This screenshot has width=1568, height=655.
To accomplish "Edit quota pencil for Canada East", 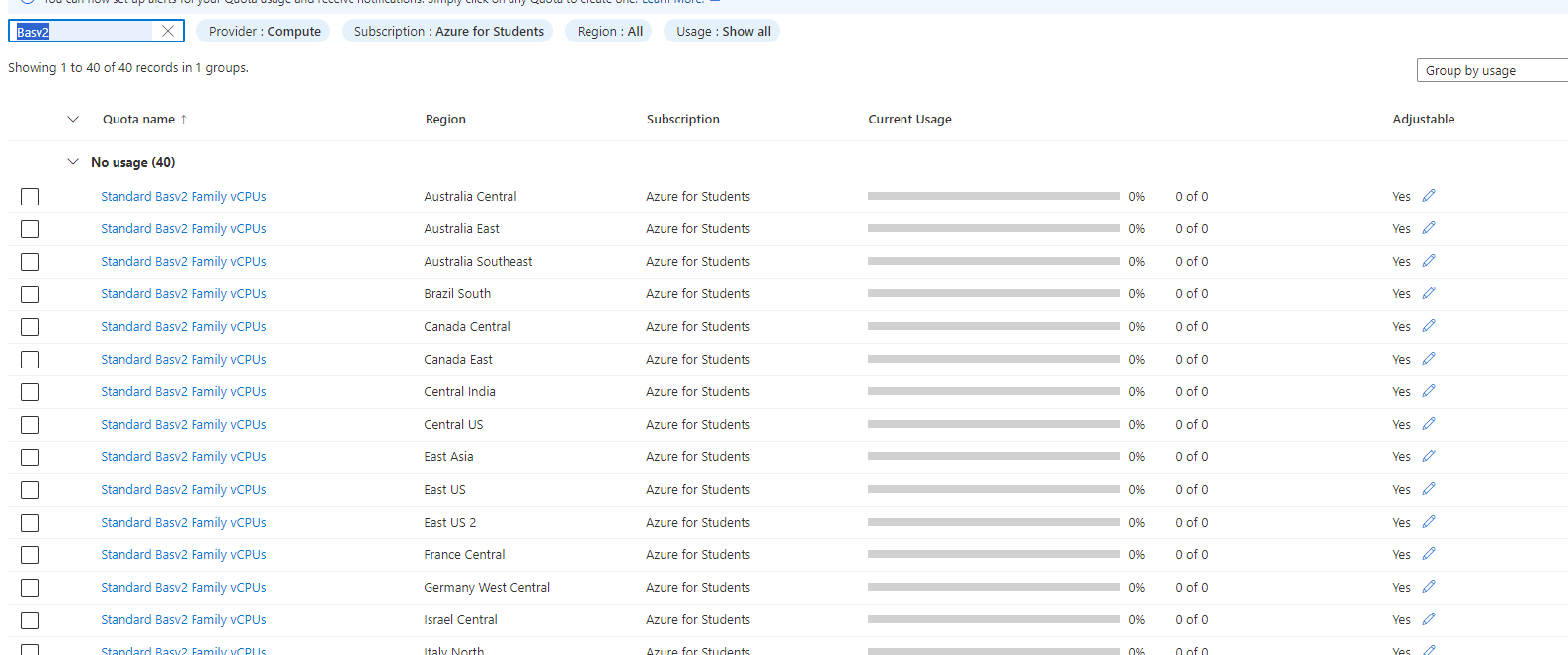I will pos(1429,359).
